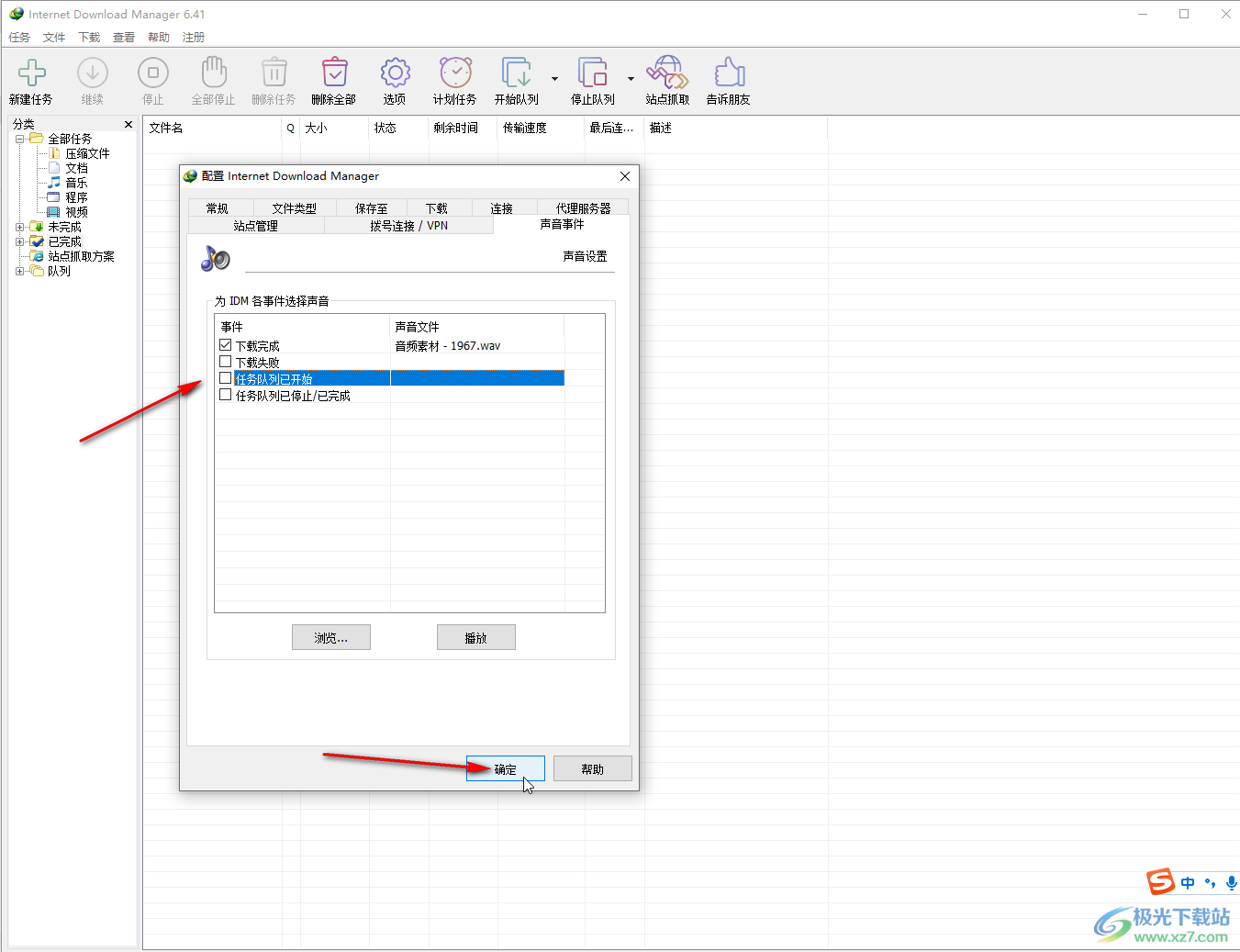Viewport: 1240px width, 952px height.
Task: Switch to the 代理服务器 tab
Action: click(584, 208)
